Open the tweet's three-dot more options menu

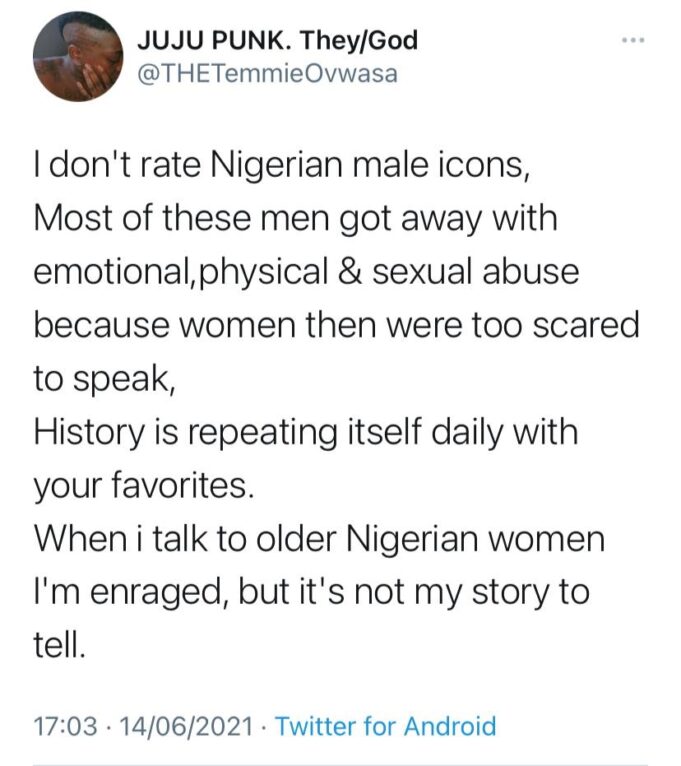point(633,41)
